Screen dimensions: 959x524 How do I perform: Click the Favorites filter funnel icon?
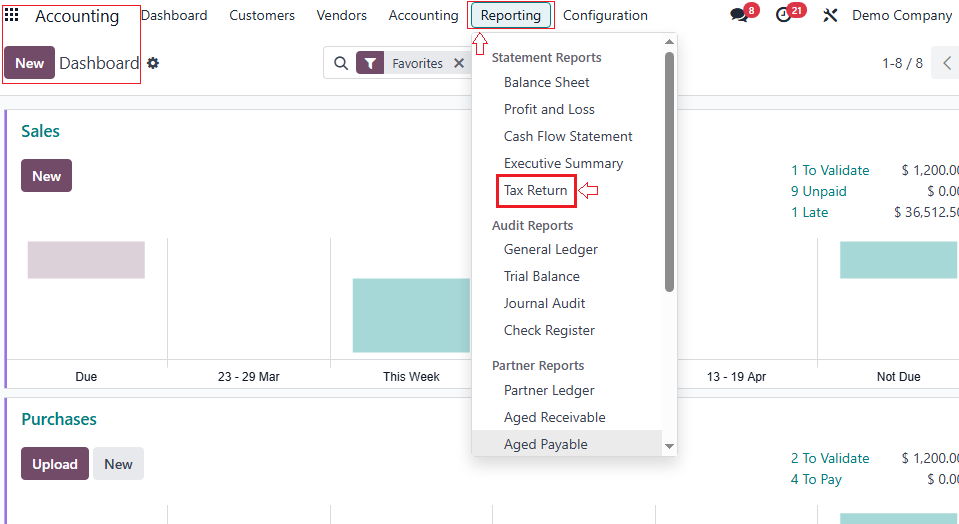point(370,63)
